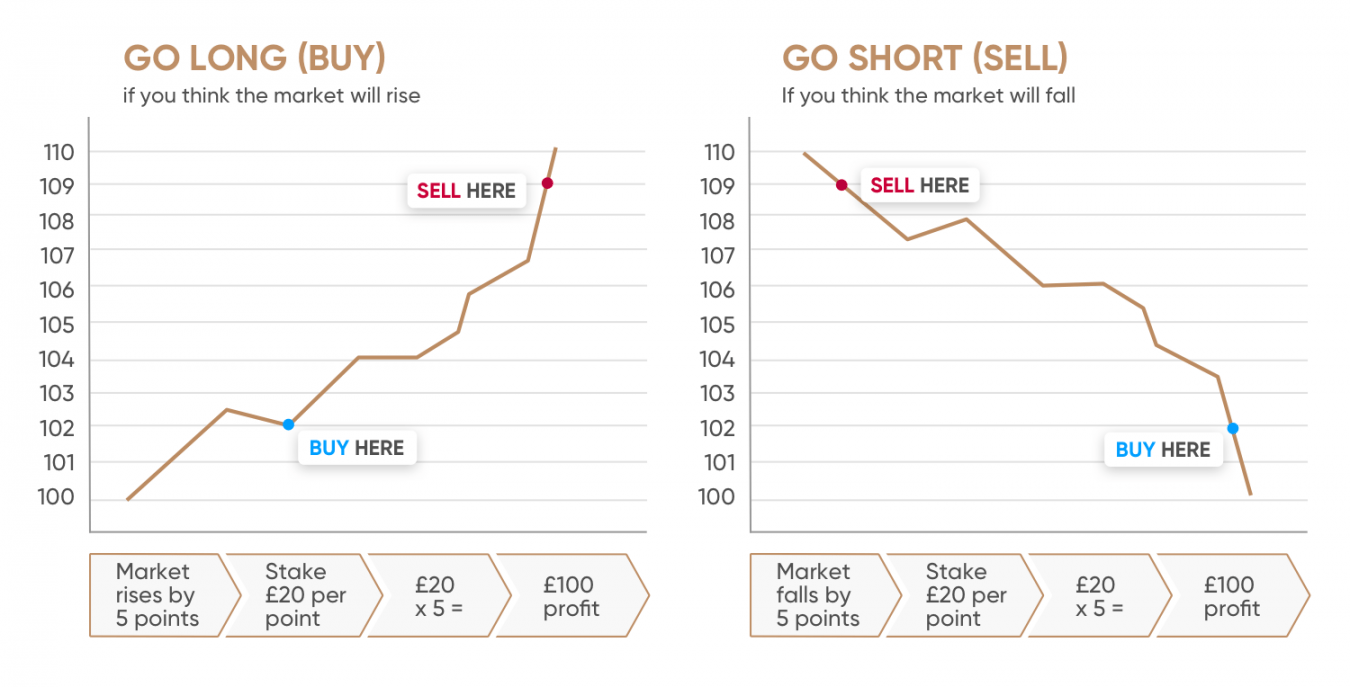Select the SELL HERE label on Go Short chart
The image size is (1350, 687).
(x=919, y=186)
